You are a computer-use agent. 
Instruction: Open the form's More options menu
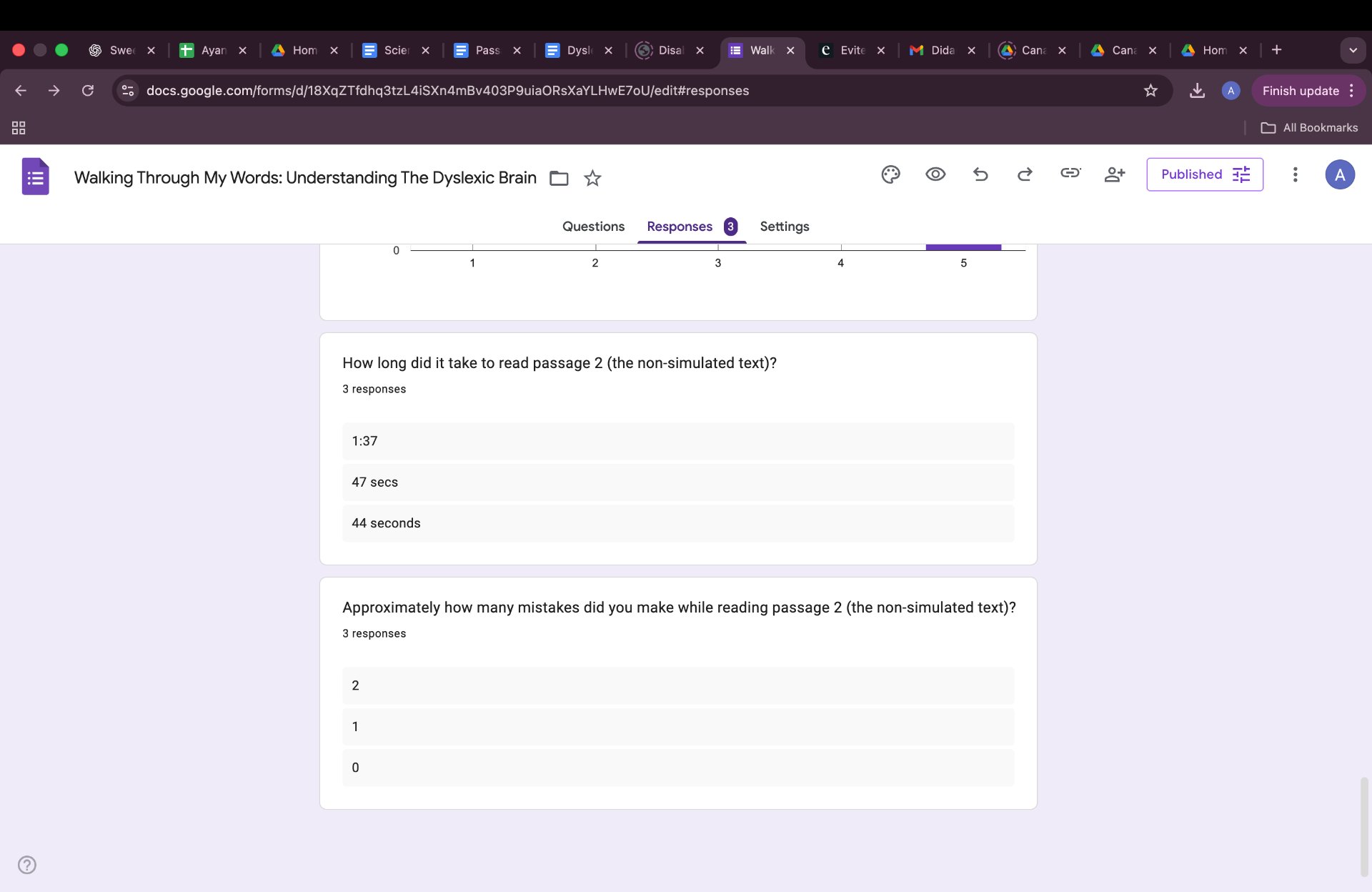coord(1295,174)
